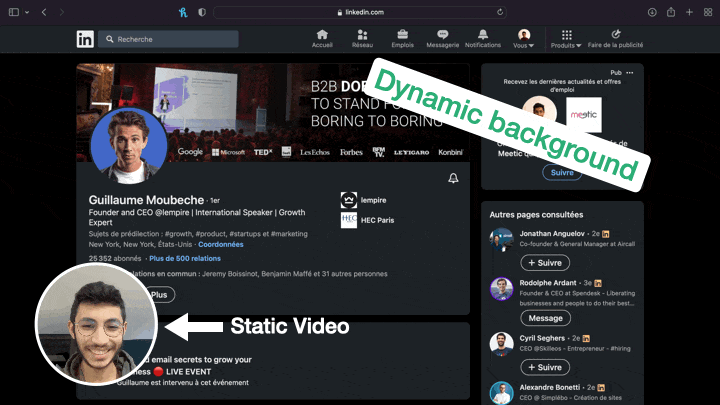The image size is (720, 405).
Task: Open ad options three-dot menu
Action: tap(630, 73)
